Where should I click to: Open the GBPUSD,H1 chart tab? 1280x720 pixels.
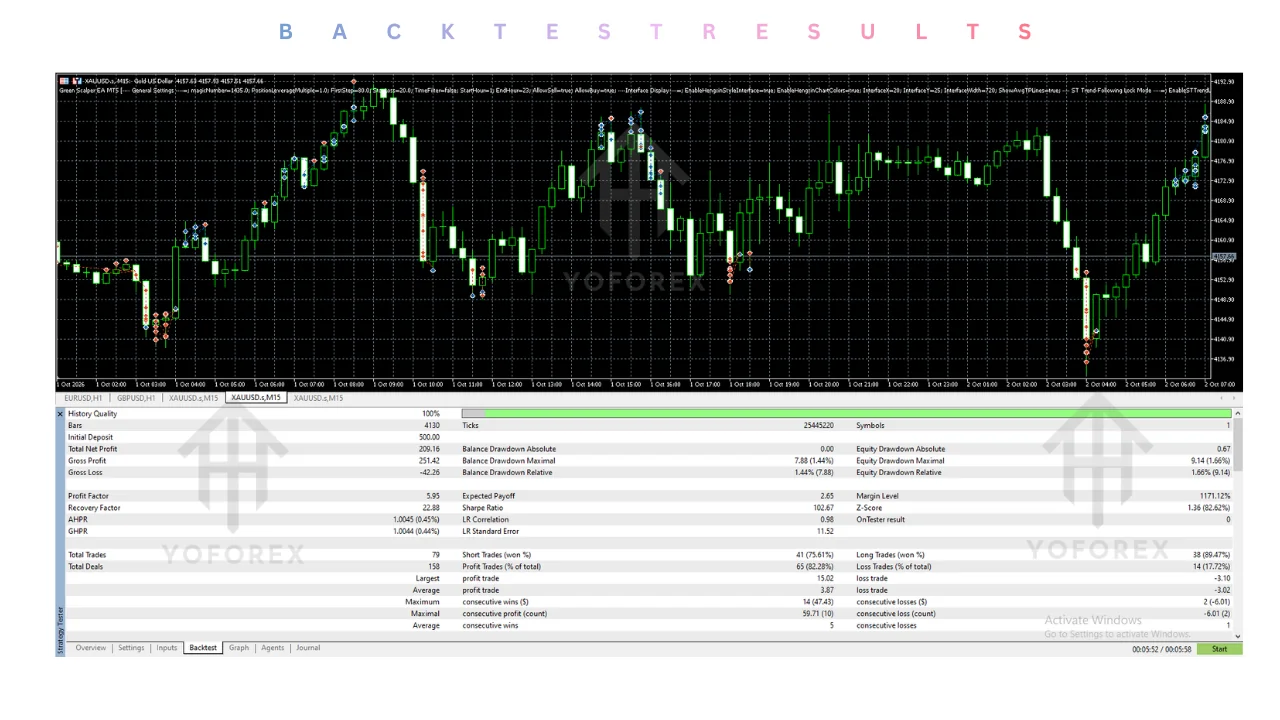[x=136, y=398]
